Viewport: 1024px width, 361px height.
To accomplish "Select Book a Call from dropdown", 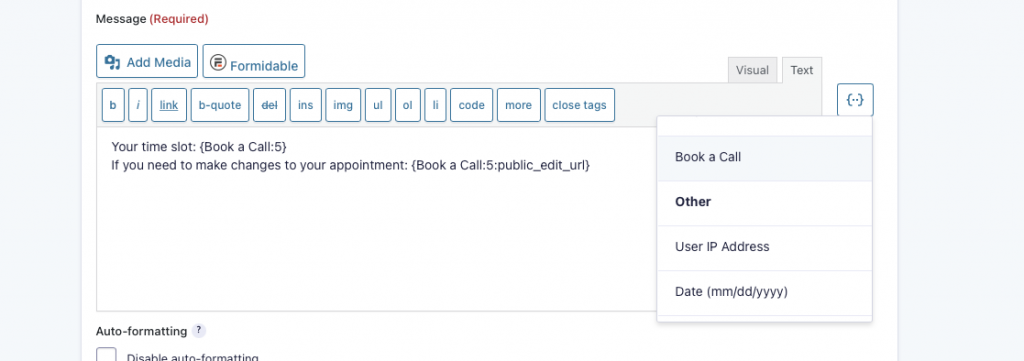I will click(765, 158).
